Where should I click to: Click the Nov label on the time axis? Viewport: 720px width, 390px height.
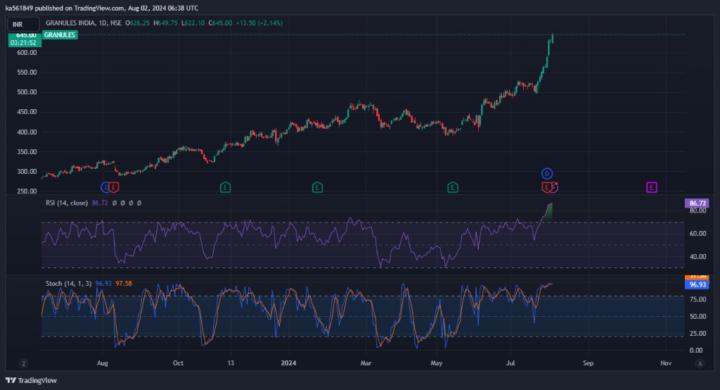coord(666,363)
